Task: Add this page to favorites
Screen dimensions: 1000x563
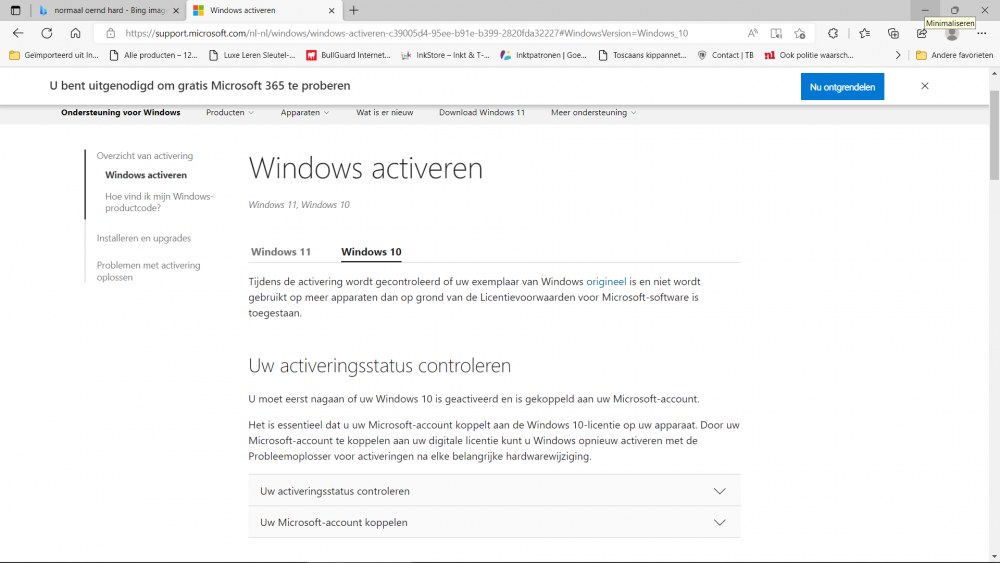Action: tap(800, 33)
